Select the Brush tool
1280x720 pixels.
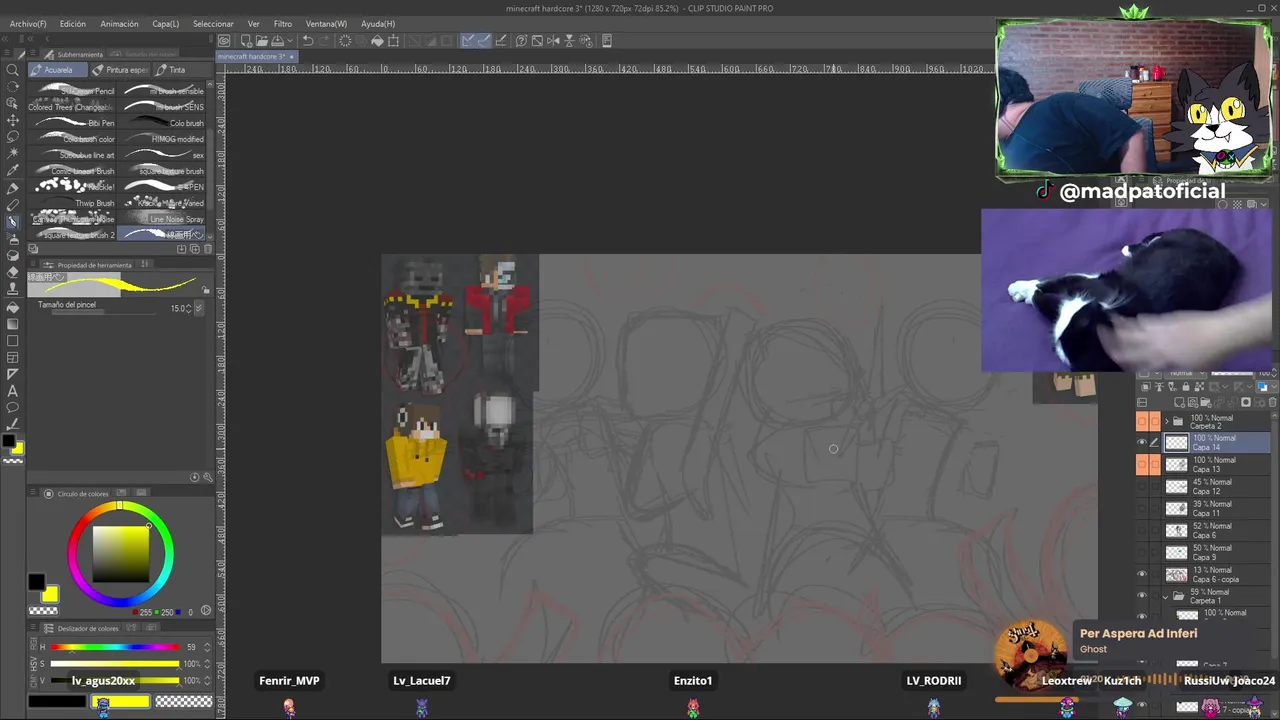click(13, 221)
